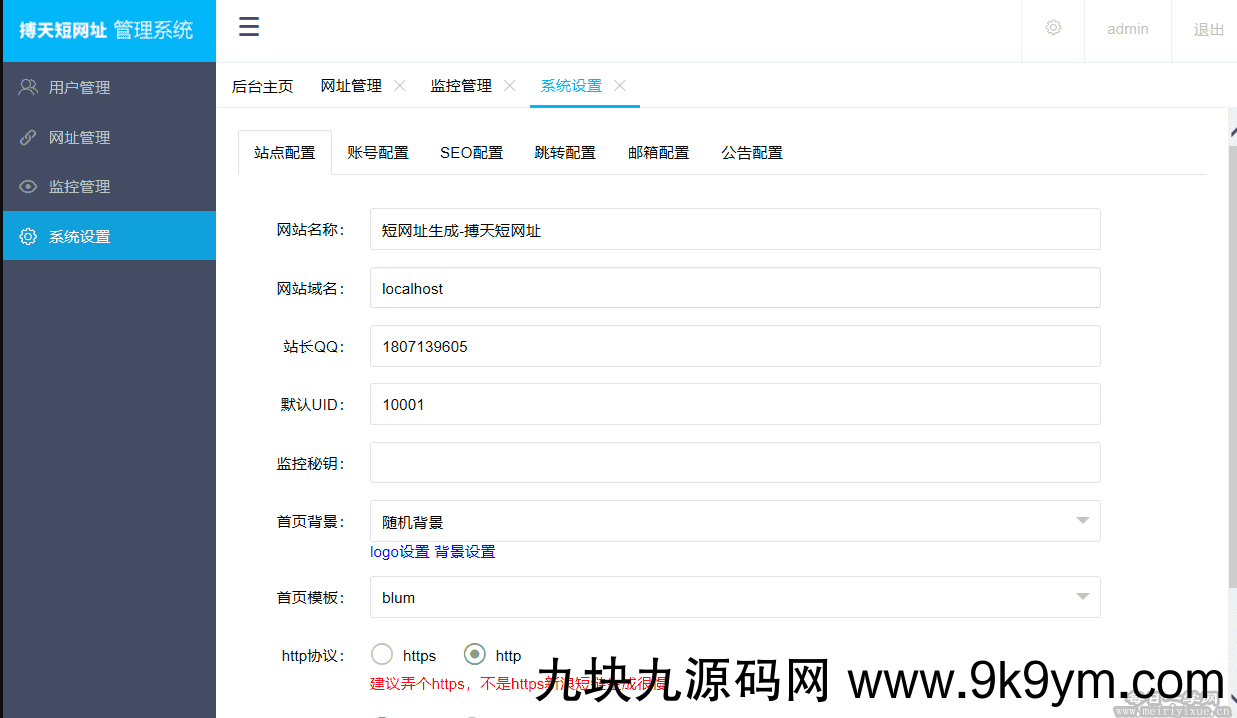This screenshot has height=718, width=1237.
Task: Open the 站点配置 settings tab
Action: pyautogui.click(x=285, y=153)
